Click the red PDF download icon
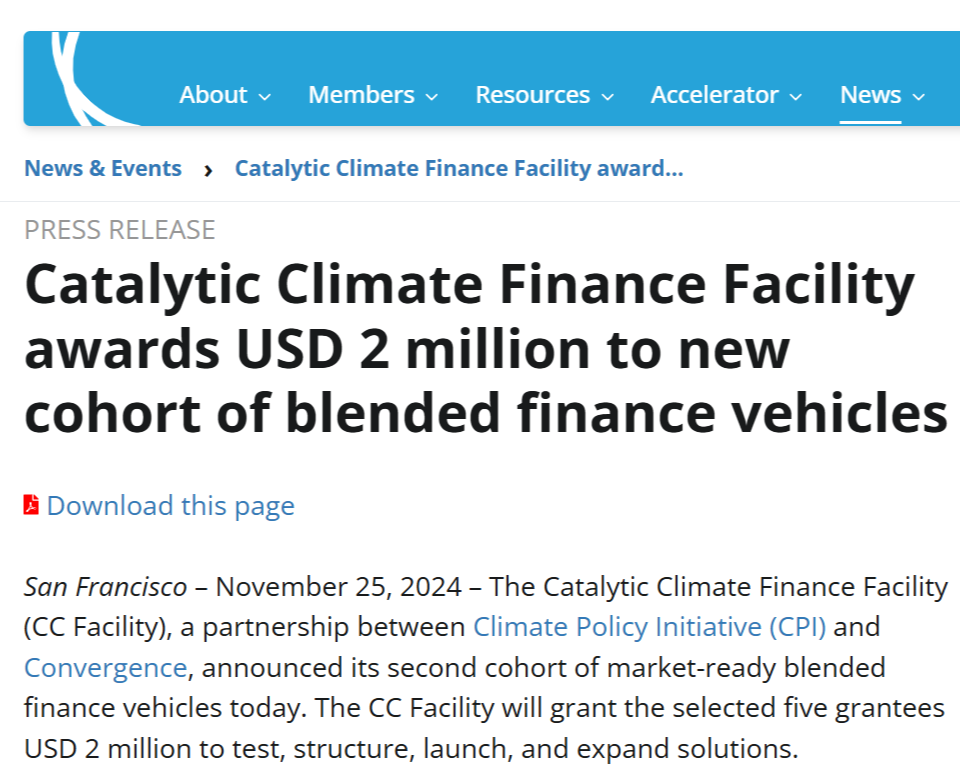960x768 pixels. tap(31, 505)
